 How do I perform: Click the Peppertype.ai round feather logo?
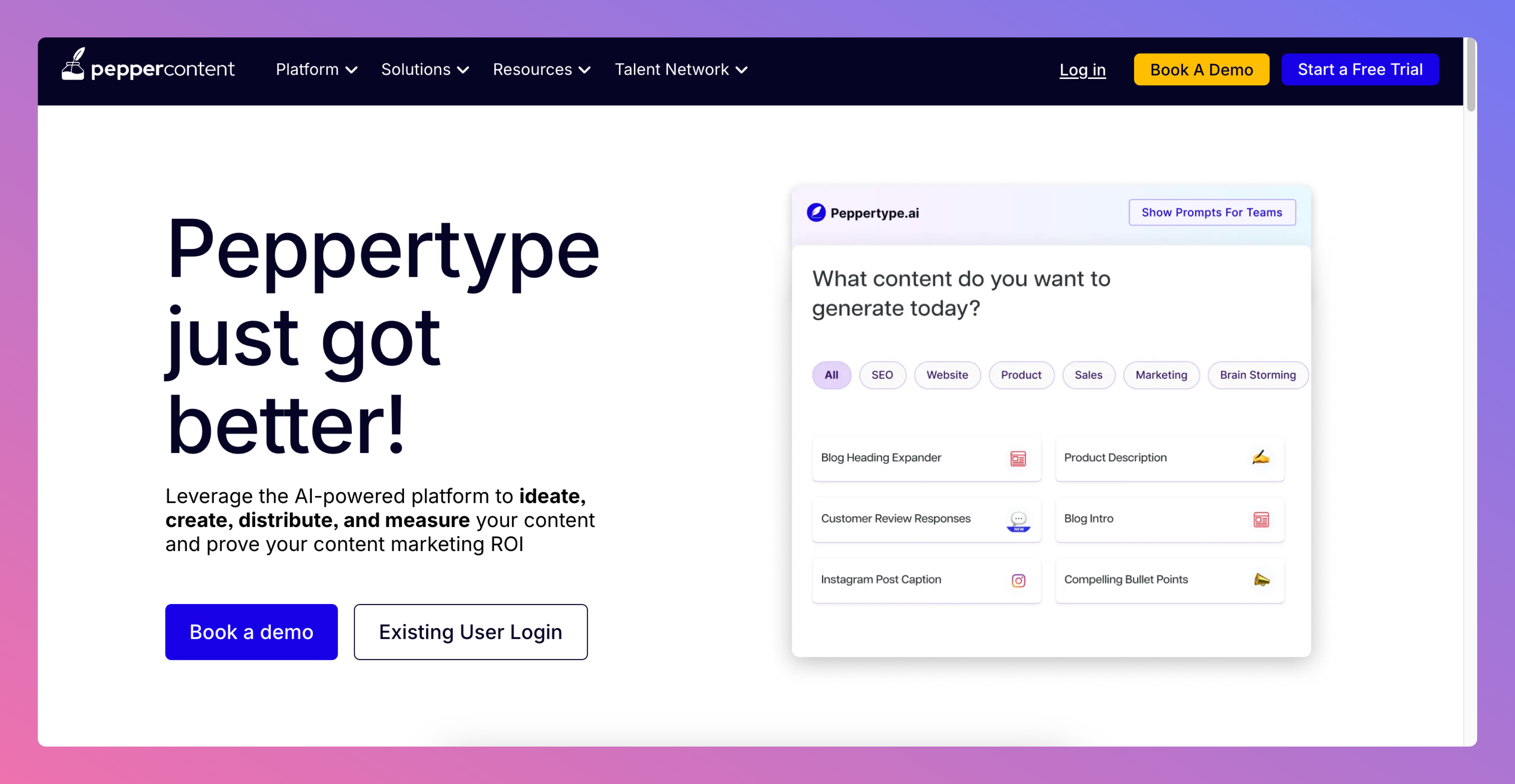click(x=816, y=212)
